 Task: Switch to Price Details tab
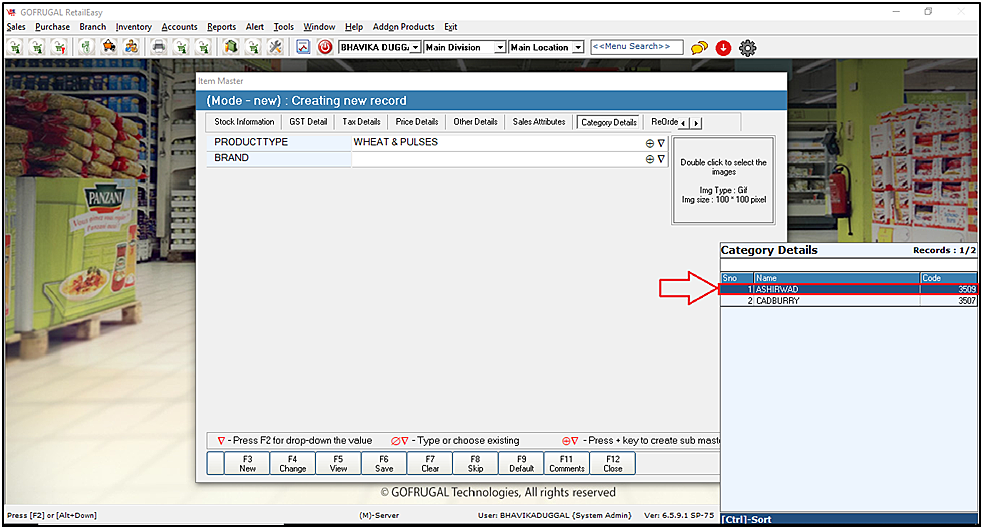point(416,122)
